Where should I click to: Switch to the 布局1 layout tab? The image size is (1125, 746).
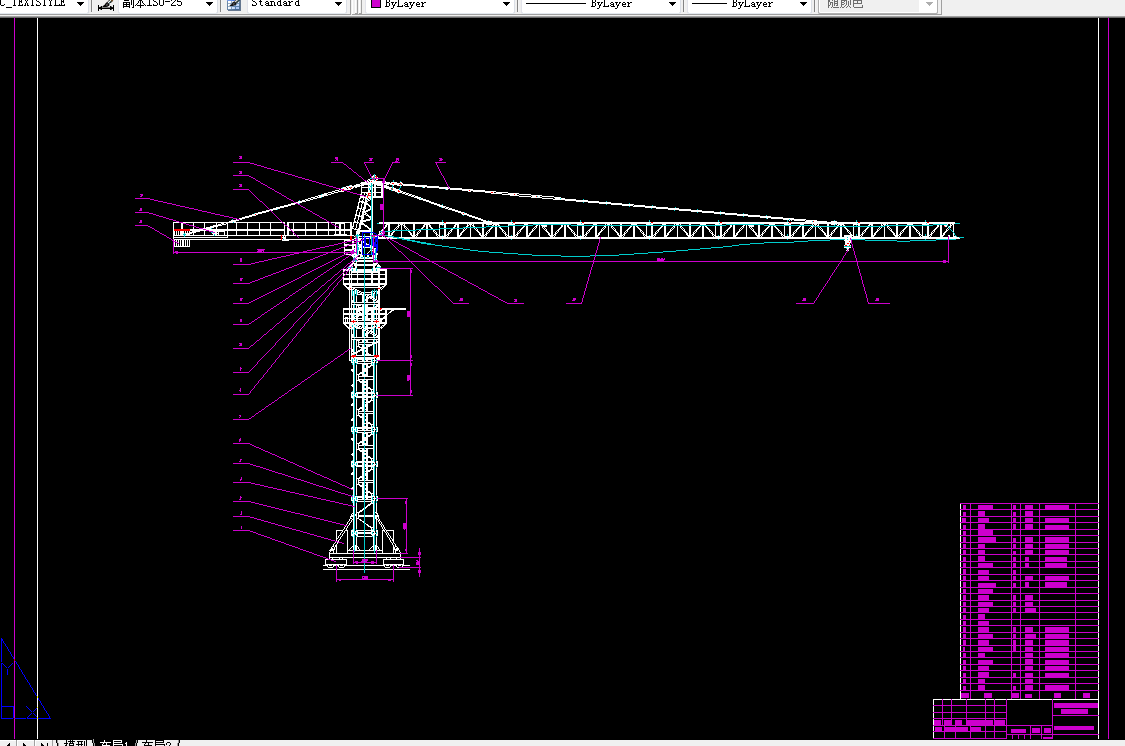114,742
